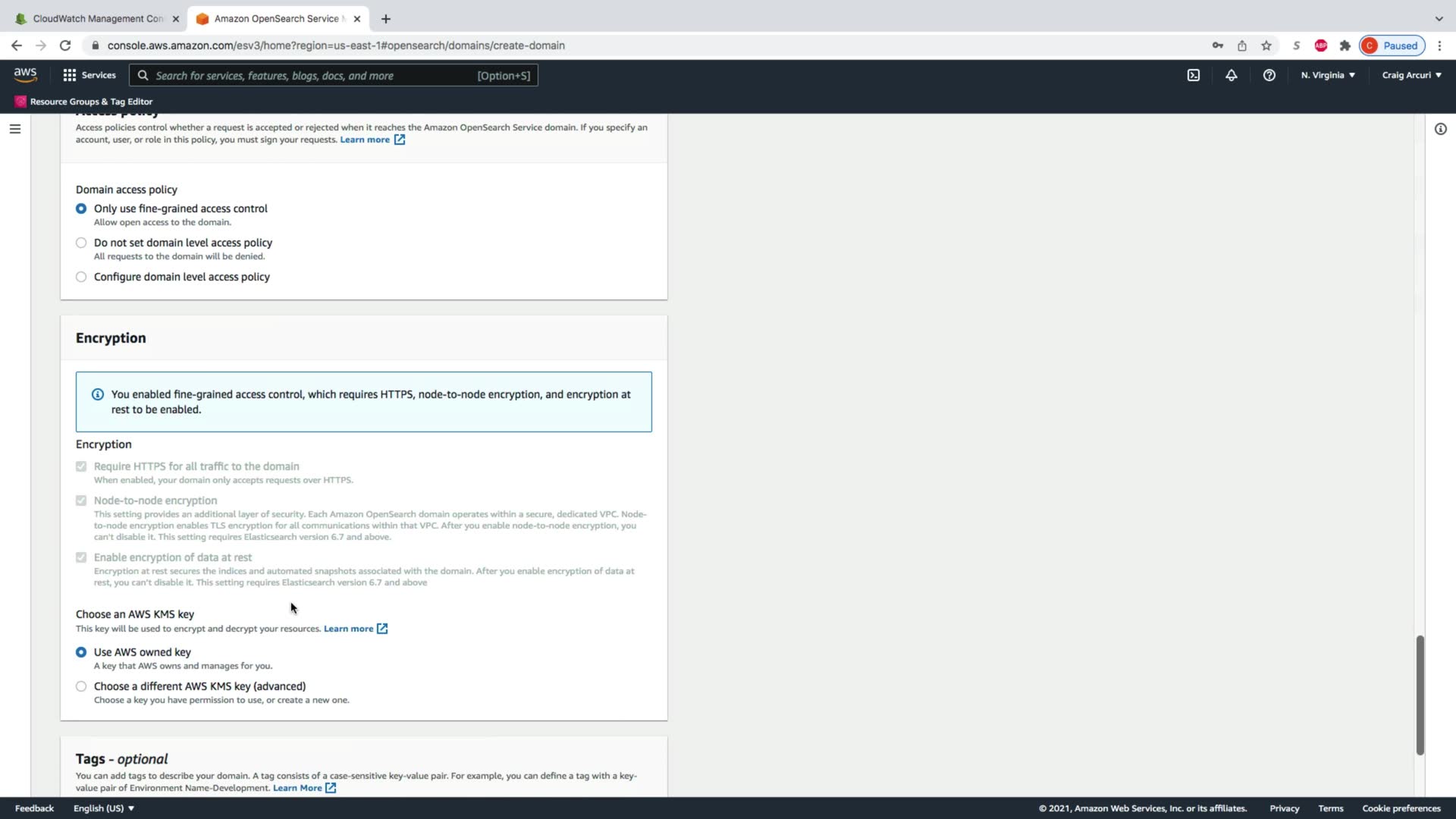Select Do not set domain level access policy
The image size is (1456, 819).
[81, 243]
